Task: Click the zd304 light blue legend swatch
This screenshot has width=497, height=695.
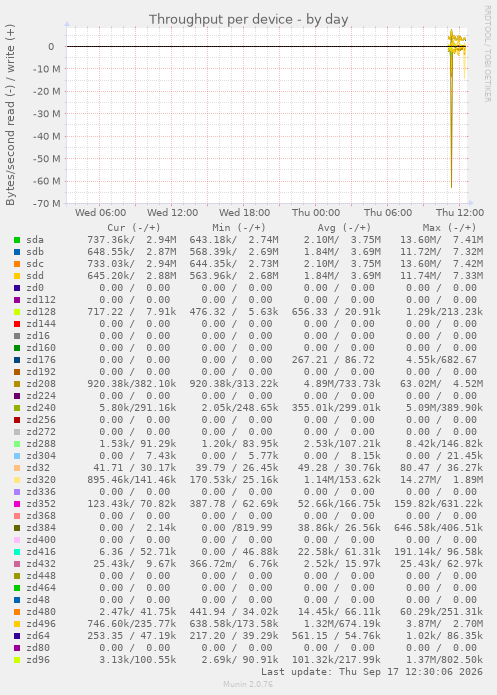Action: click(x=17, y=456)
